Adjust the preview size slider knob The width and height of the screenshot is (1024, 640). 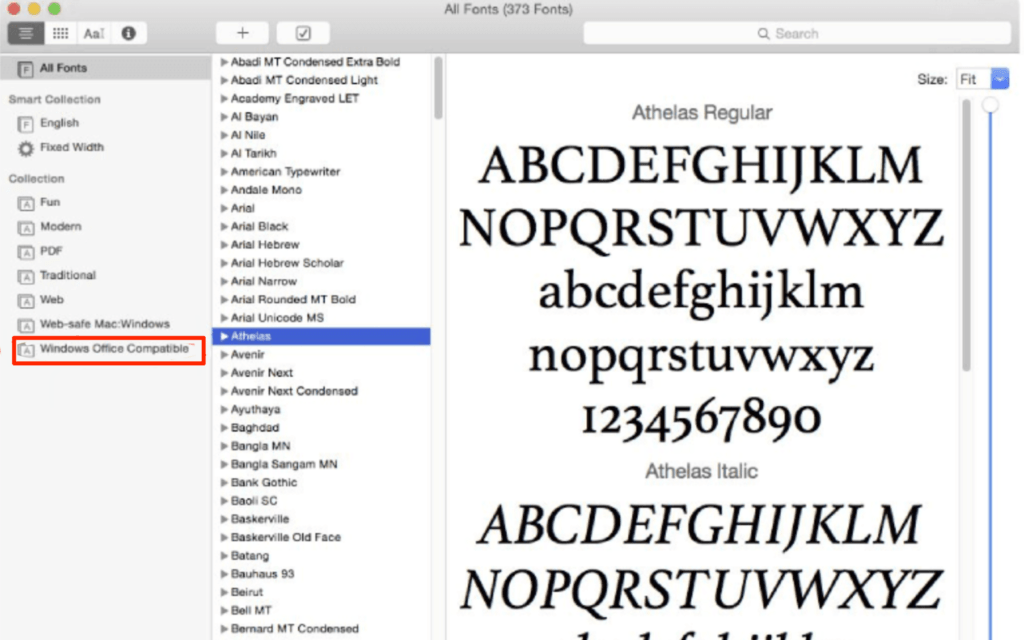point(990,104)
